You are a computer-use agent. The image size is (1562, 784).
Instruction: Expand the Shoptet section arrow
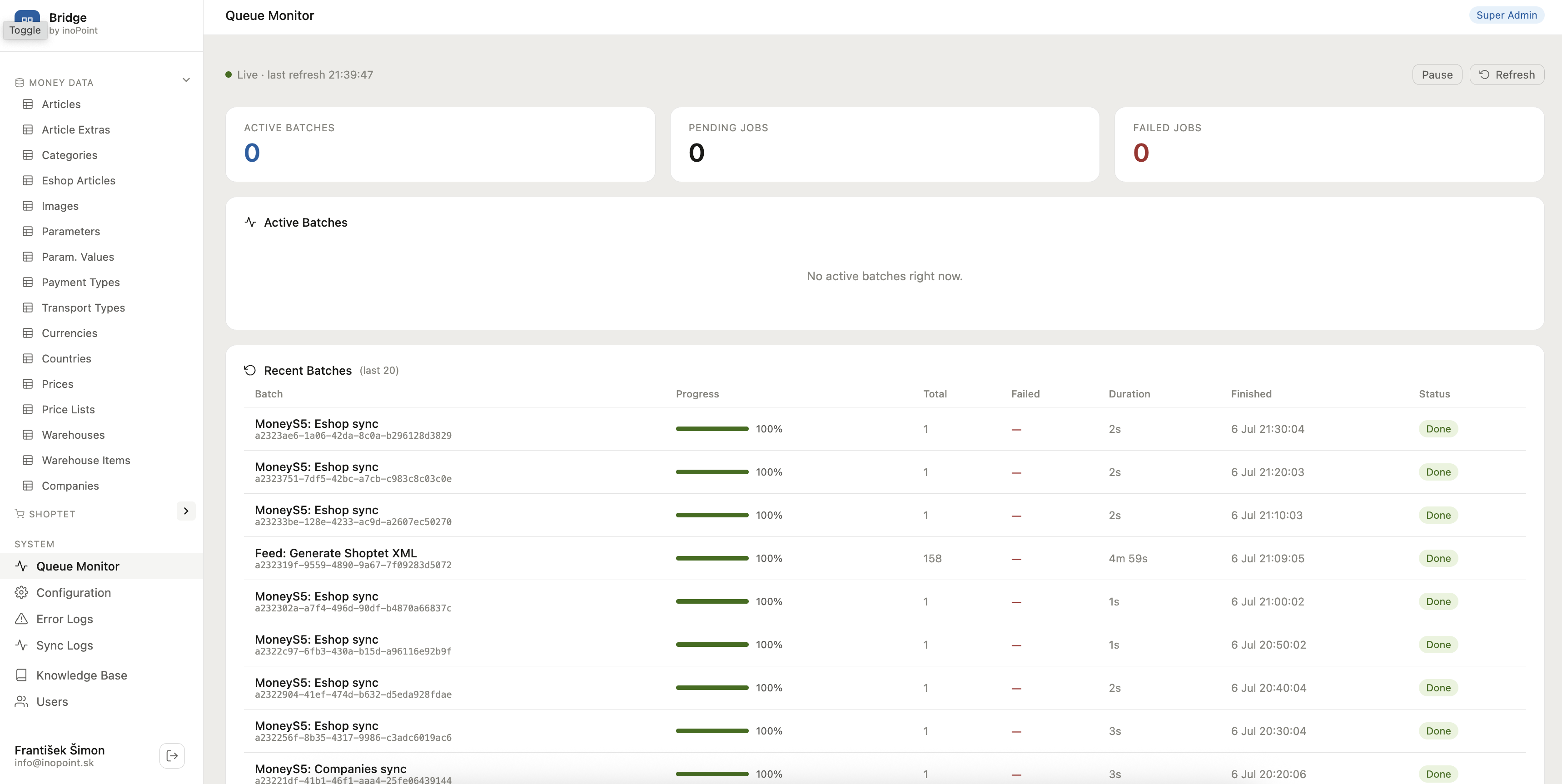pyautogui.click(x=186, y=511)
